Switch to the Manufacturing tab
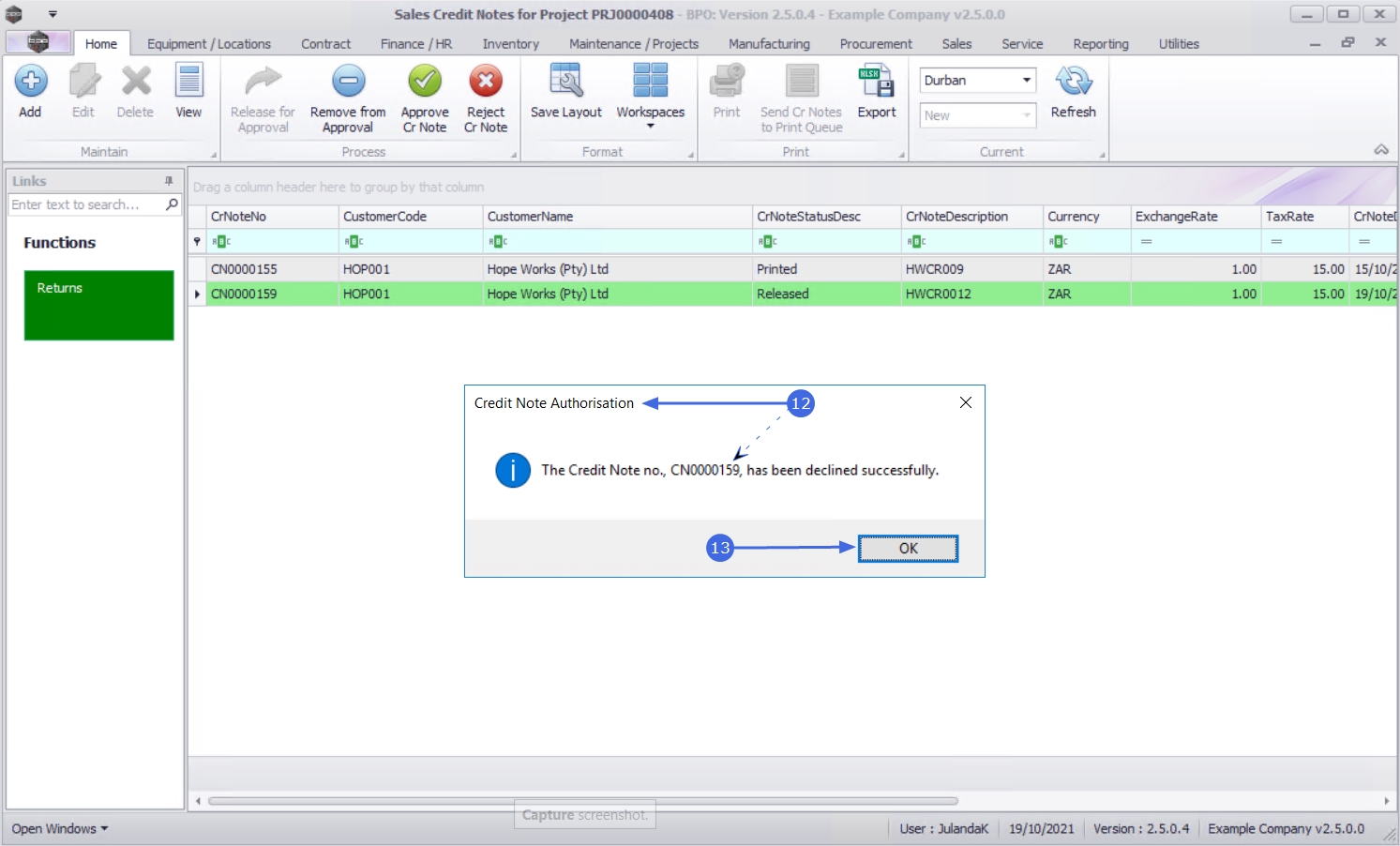The height and width of the screenshot is (846, 1400). click(x=769, y=44)
